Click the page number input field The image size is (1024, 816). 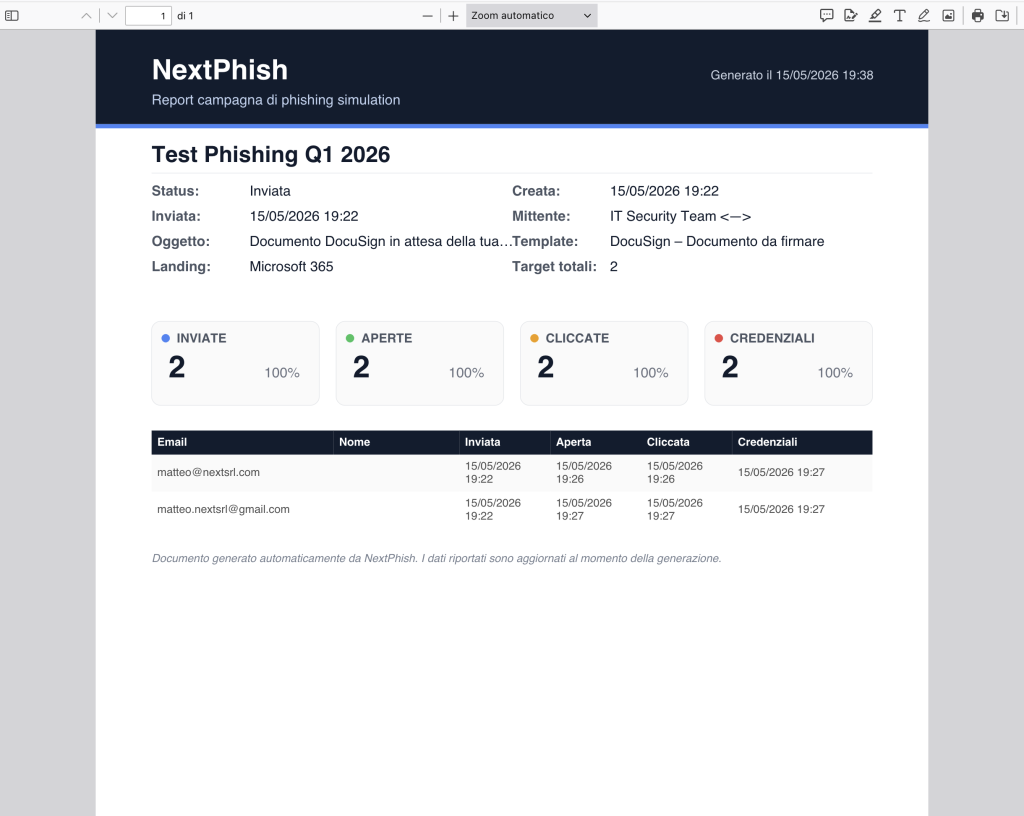148,16
